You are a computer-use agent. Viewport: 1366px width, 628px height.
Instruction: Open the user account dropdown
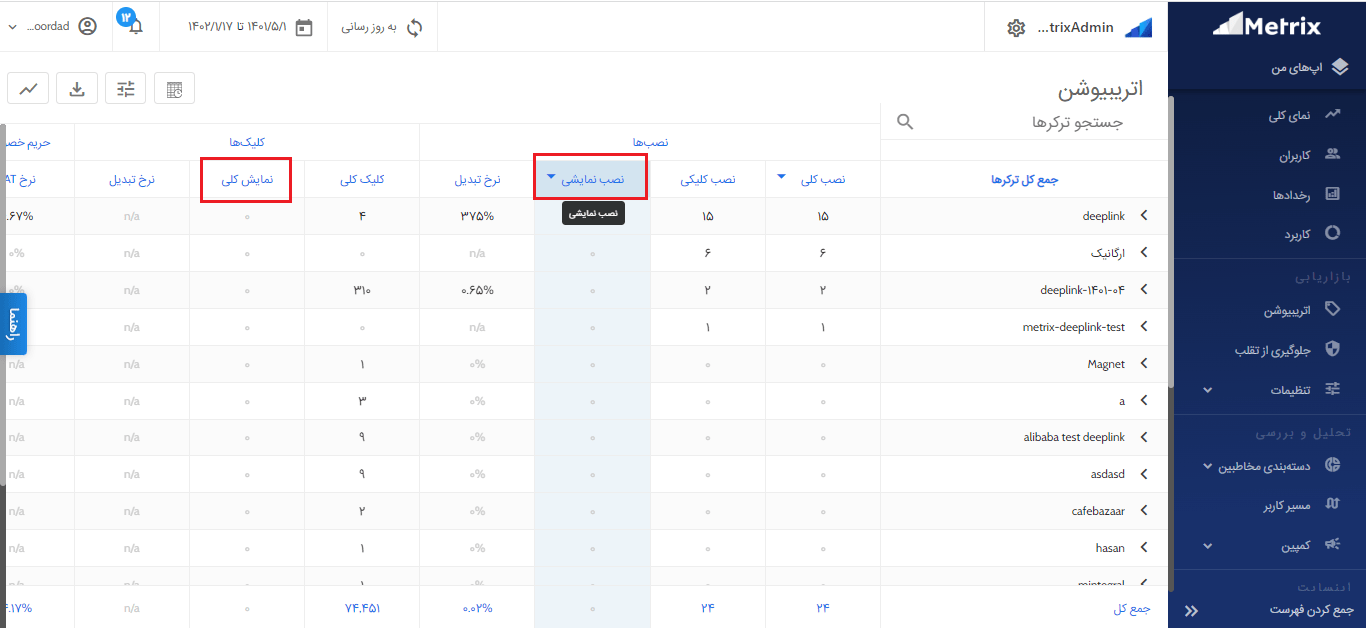click(50, 27)
